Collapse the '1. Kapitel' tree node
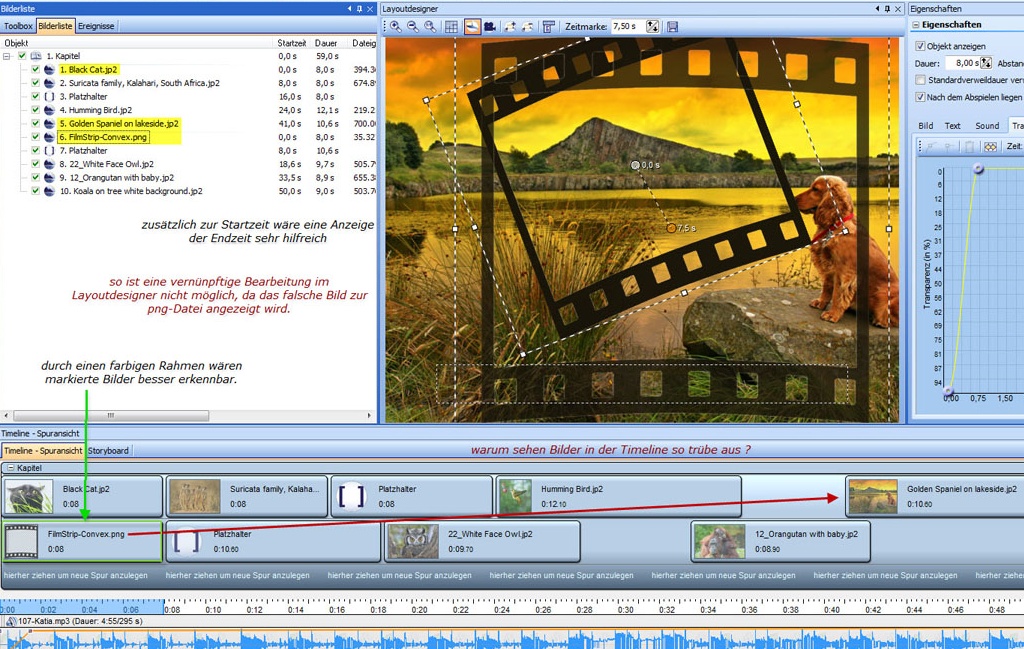The image size is (1024, 649). coord(7,56)
